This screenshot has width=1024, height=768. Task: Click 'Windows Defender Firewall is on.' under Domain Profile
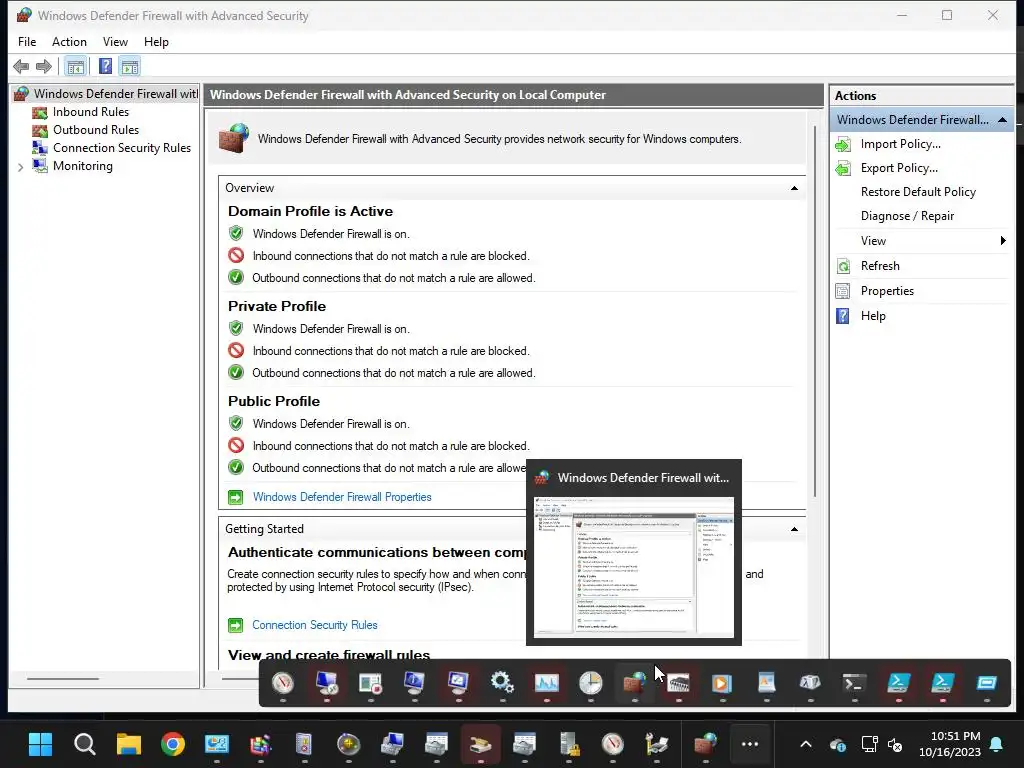pos(331,234)
